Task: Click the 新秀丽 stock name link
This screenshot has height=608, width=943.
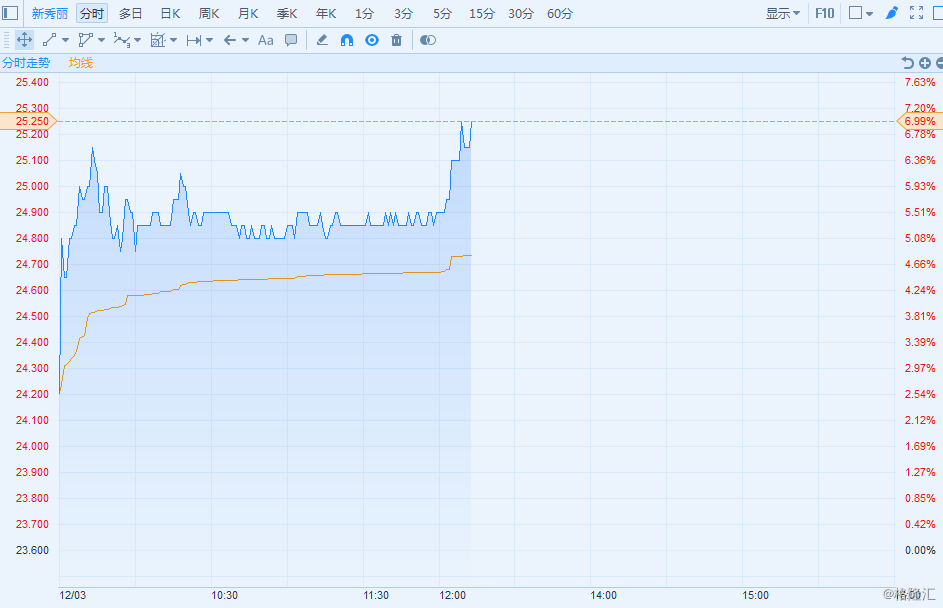Action: click(50, 13)
